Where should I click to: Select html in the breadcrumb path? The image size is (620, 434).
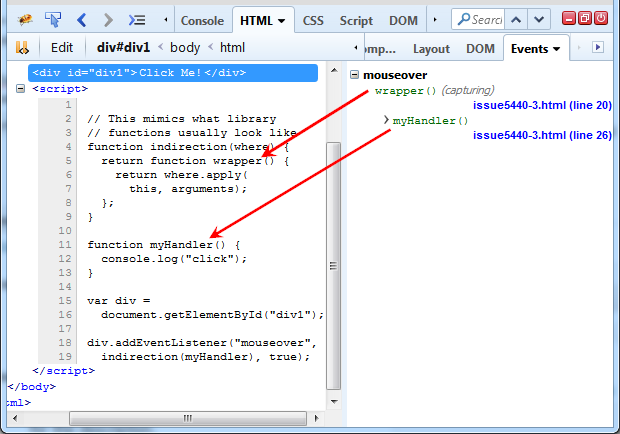coord(232,47)
